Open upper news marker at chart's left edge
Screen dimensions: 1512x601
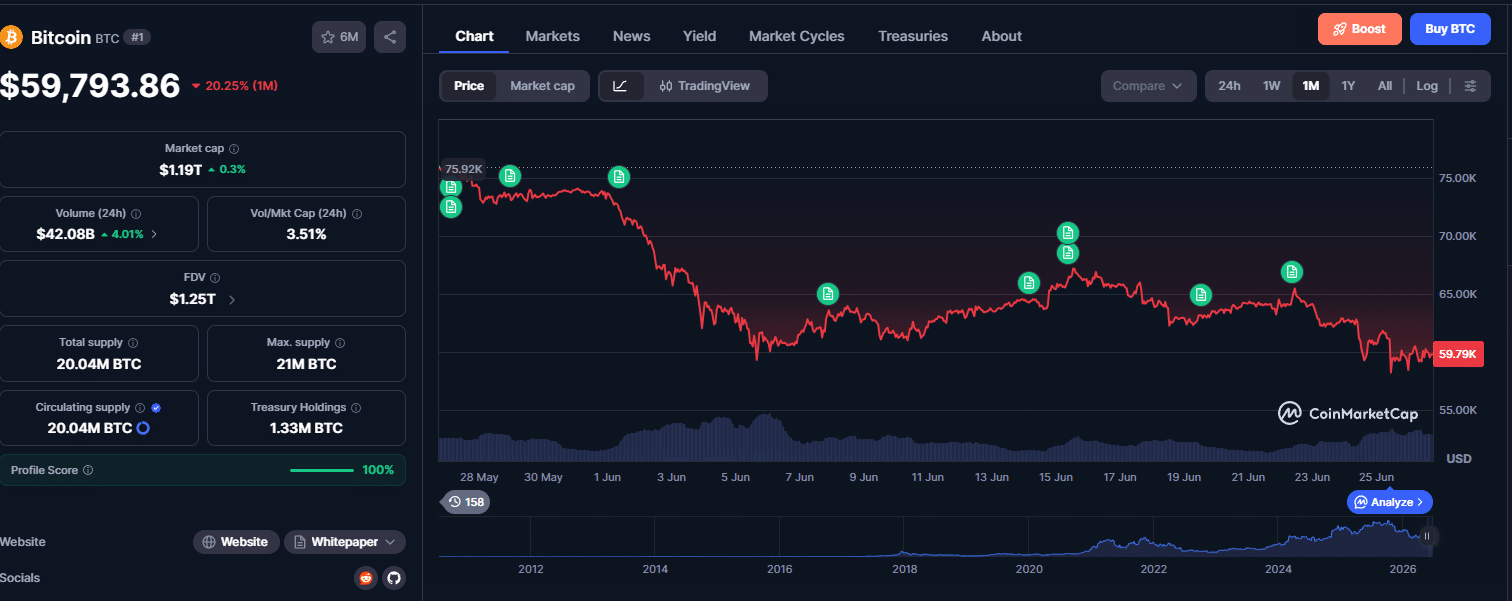coord(451,187)
